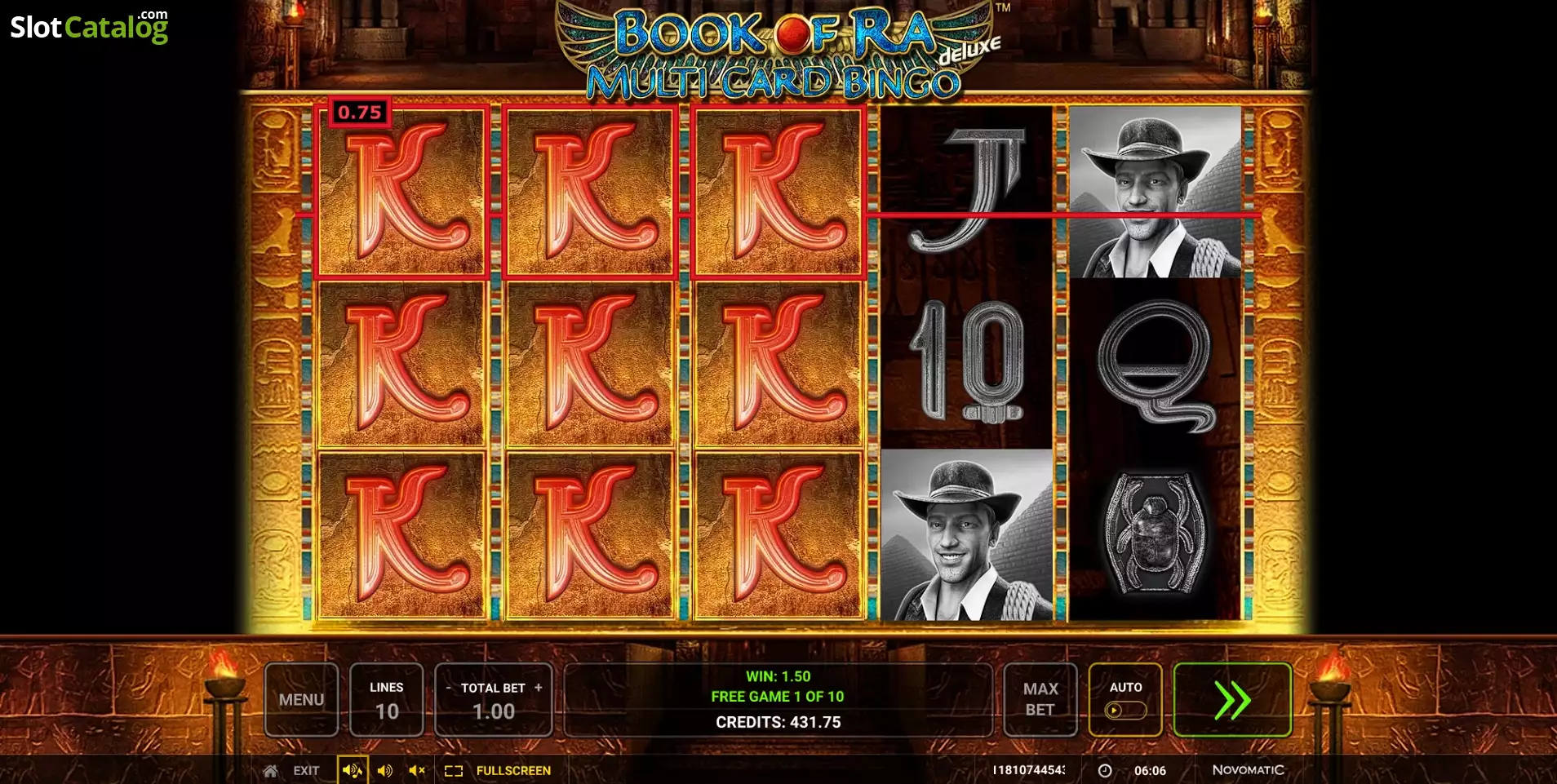Screen dimensions: 1557x784
Task: Decrease total bet with minus sign
Action: click(x=448, y=688)
